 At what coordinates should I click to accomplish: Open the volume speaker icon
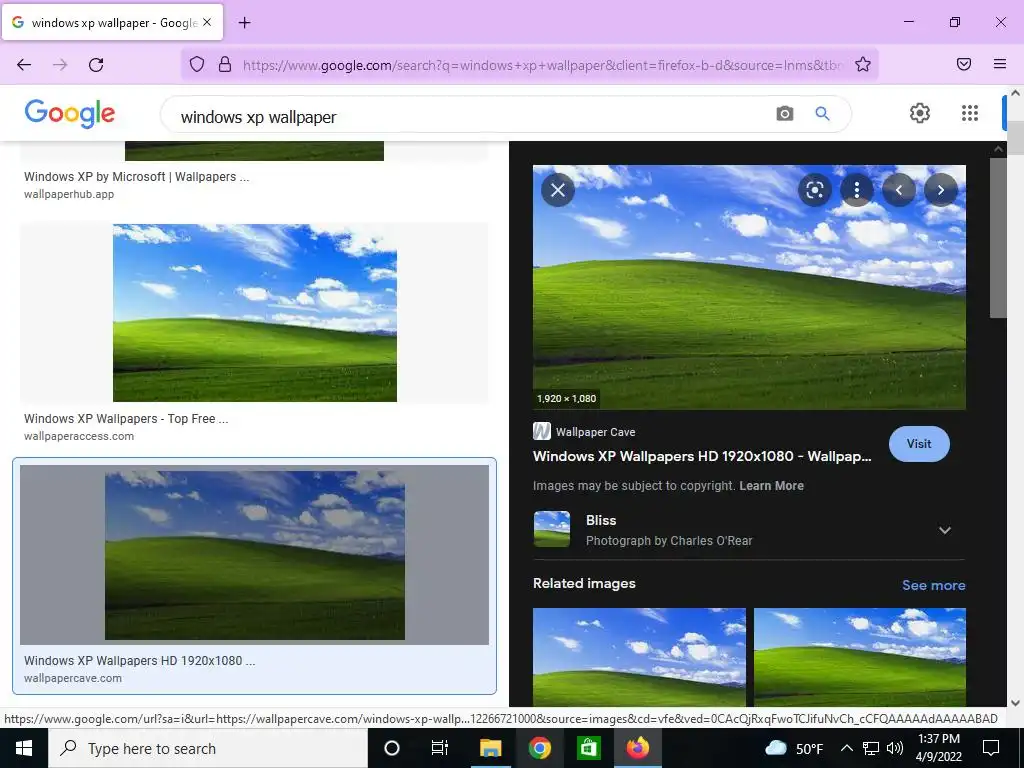click(x=895, y=748)
